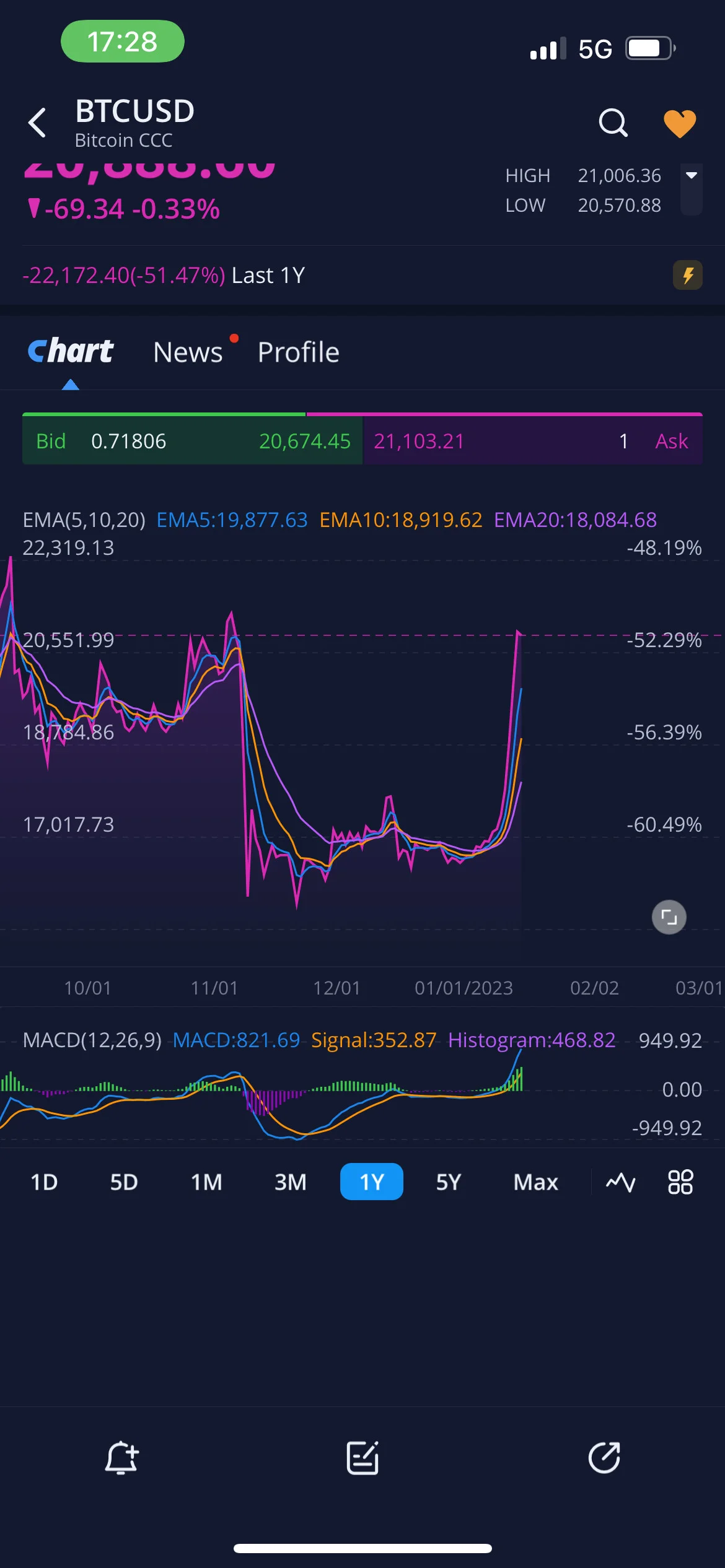
Task: Tap the 01/01/2023 date axis label
Action: pos(464,988)
